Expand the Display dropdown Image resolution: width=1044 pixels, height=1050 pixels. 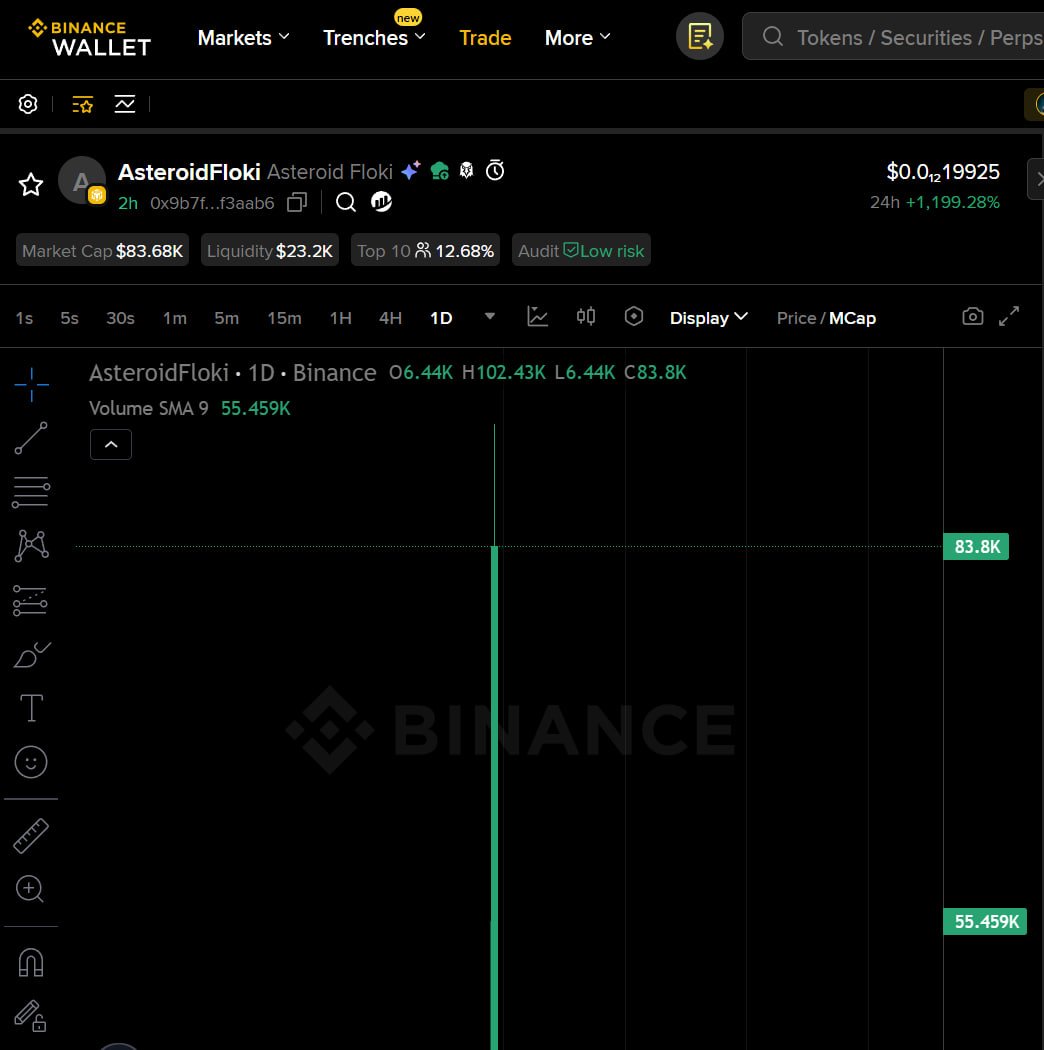click(709, 318)
